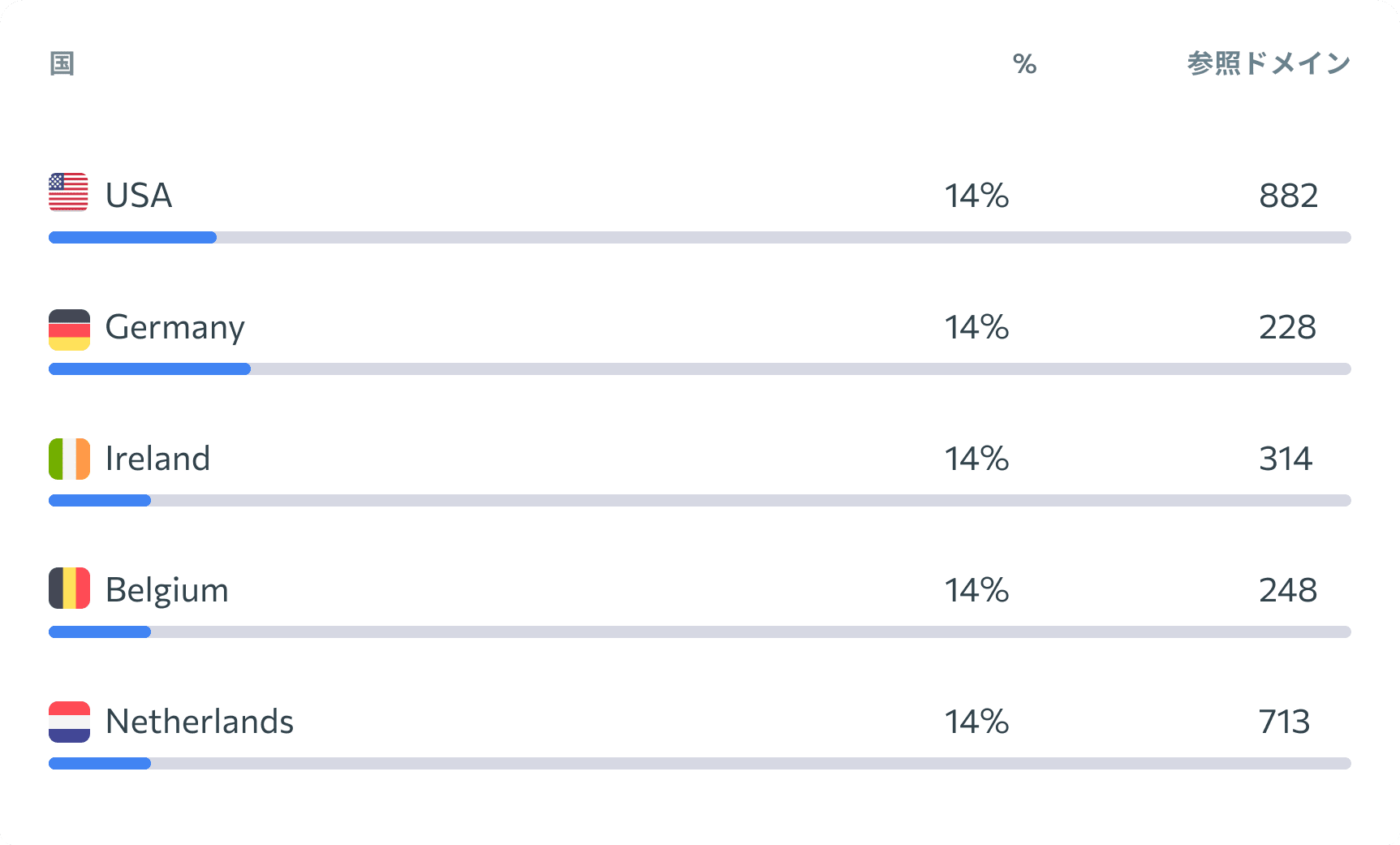Viewport: 1400px width, 845px height.
Task: Click the USA blue progress bar
Action: tap(132, 238)
